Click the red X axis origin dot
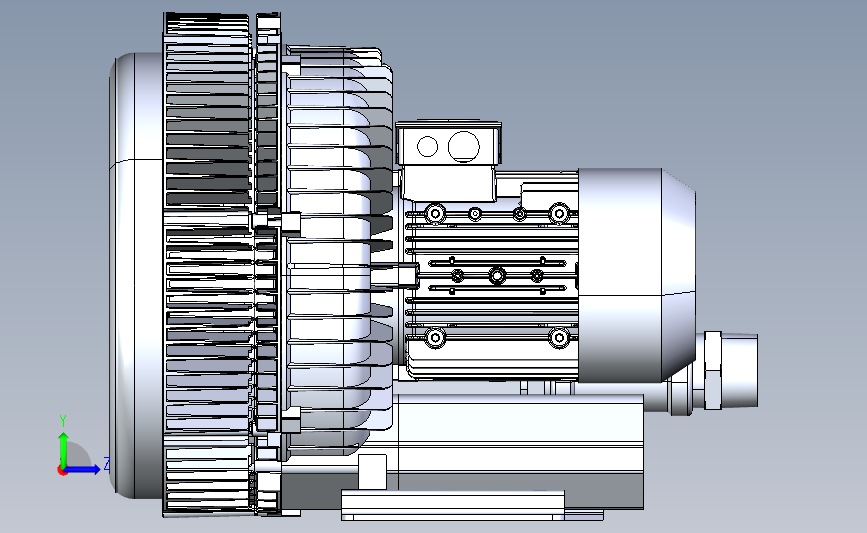This screenshot has height=533, width=867. tap(62, 471)
